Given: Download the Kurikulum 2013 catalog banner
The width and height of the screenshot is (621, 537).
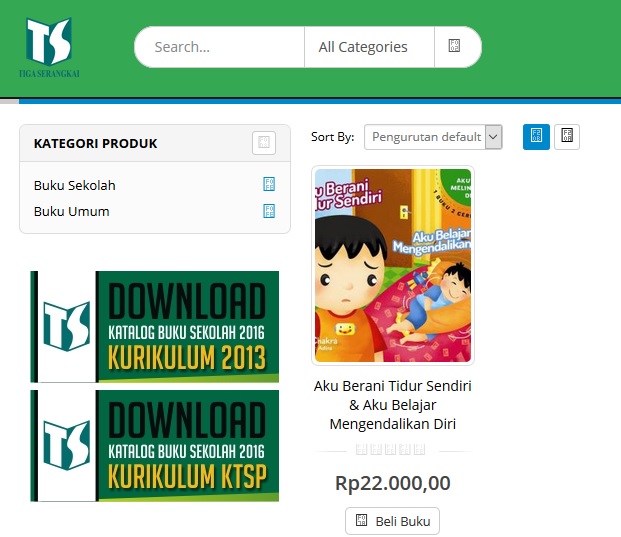Looking at the screenshot, I should click(154, 327).
